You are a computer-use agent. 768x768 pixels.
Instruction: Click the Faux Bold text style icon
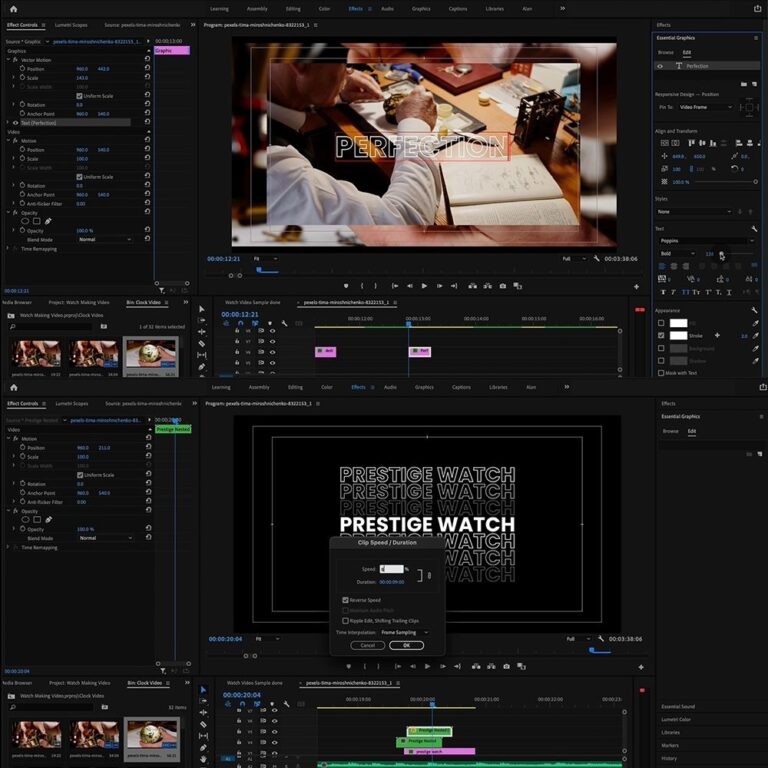(663, 292)
